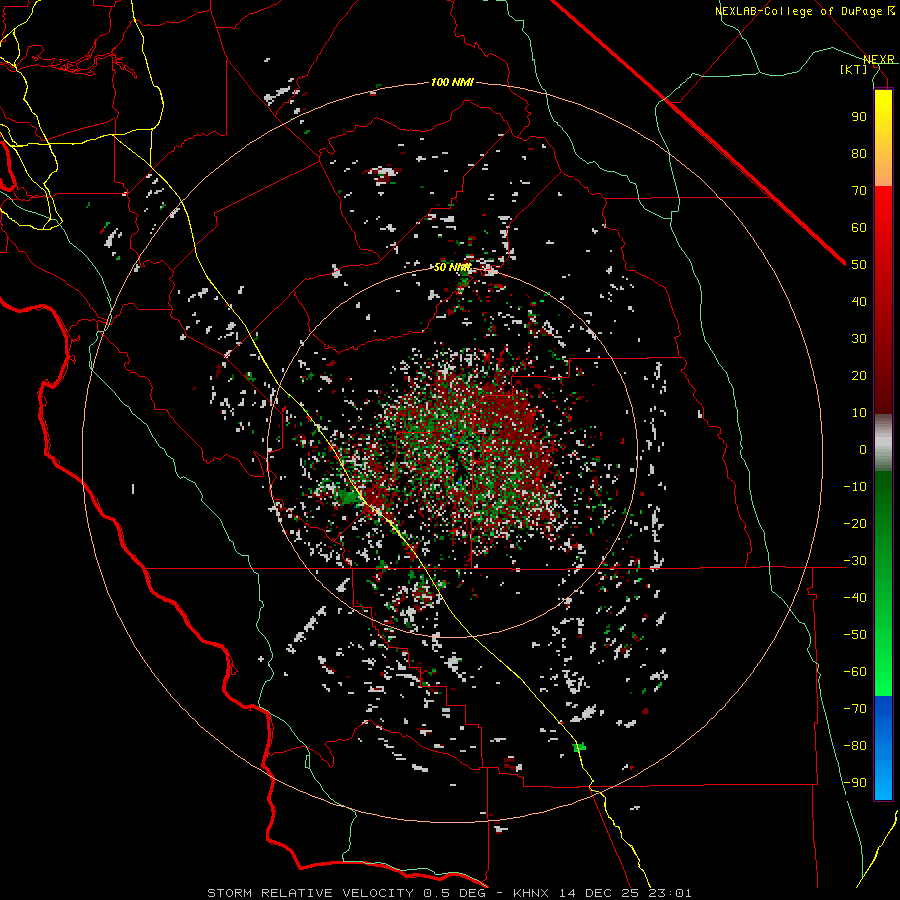Click the positive 10 knot scale label

click(x=859, y=413)
